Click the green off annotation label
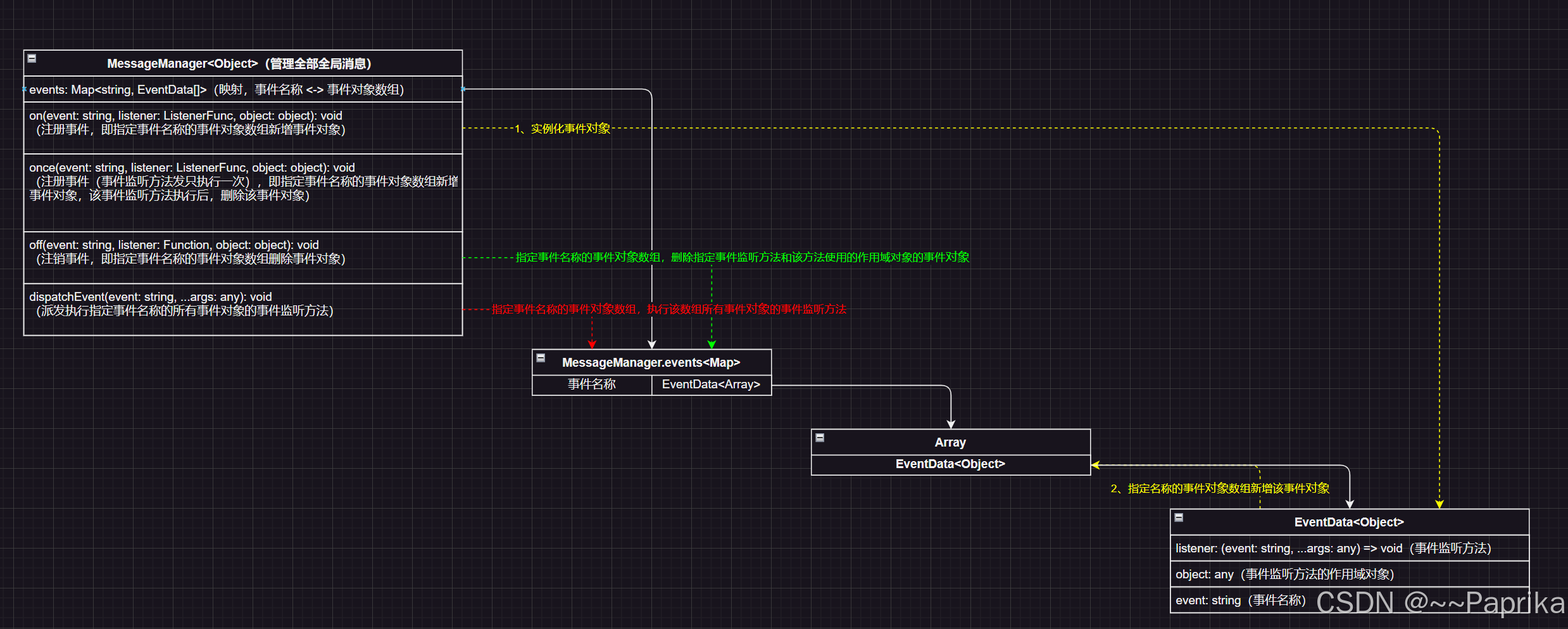The width and height of the screenshot is (1568, 629). pyautogui.click(x=742, y=257)
